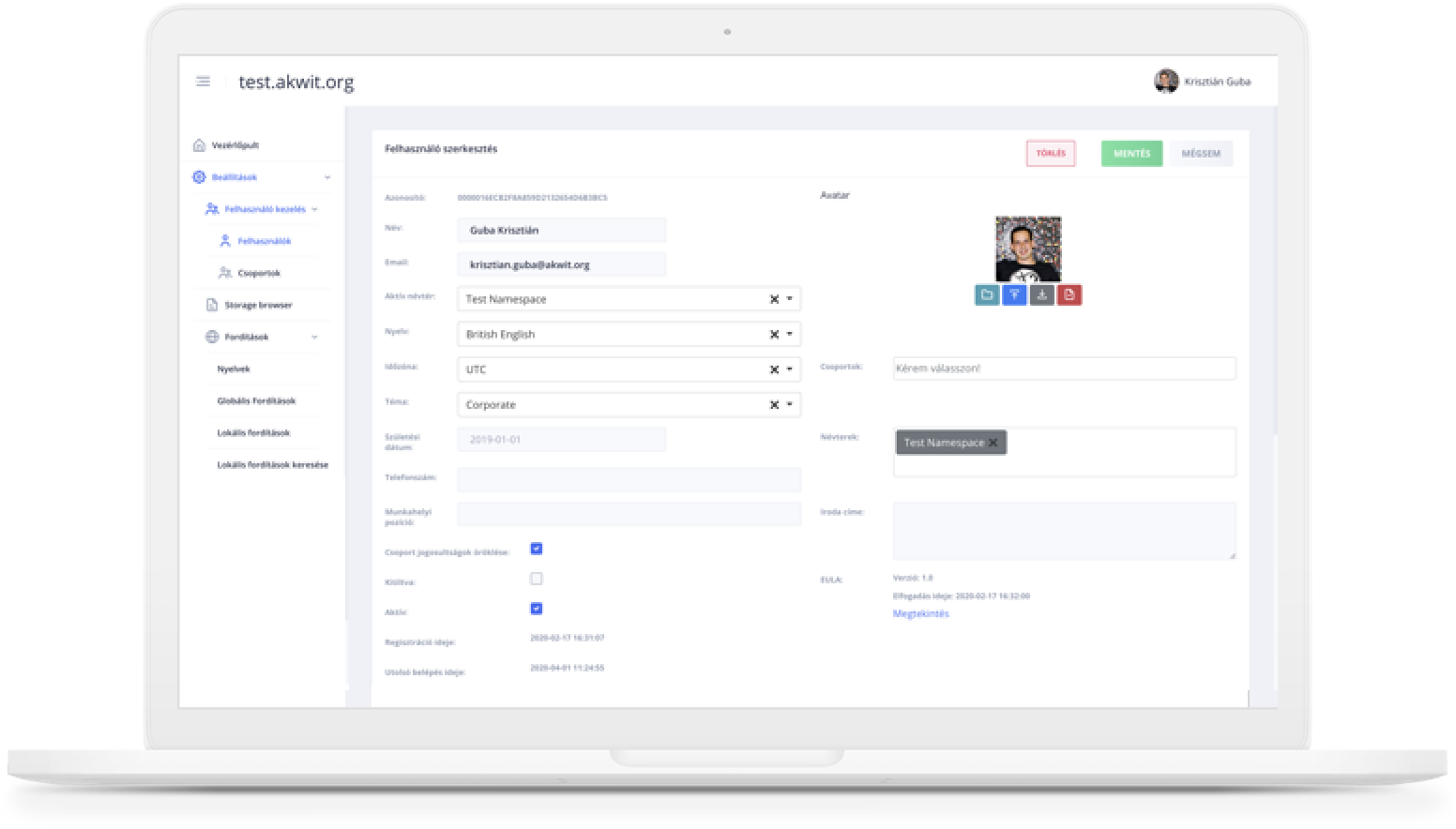Open the Aktív névtér dropdown arrow
This screenshot has width=1456, height=829.
(790, 299)
